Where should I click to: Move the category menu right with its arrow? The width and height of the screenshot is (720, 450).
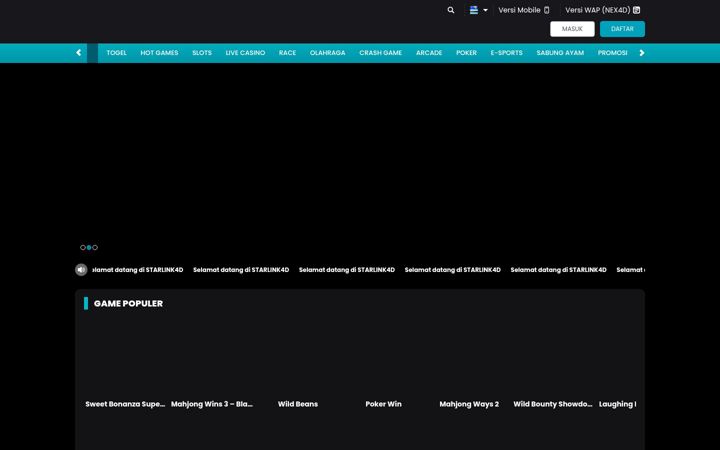point(641,53)
